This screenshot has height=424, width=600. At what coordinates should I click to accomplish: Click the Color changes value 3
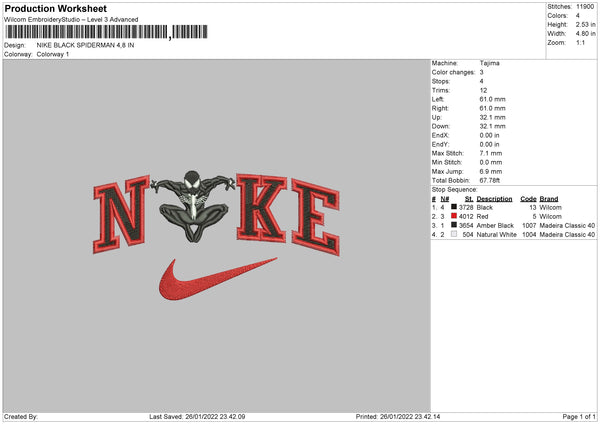481,72
